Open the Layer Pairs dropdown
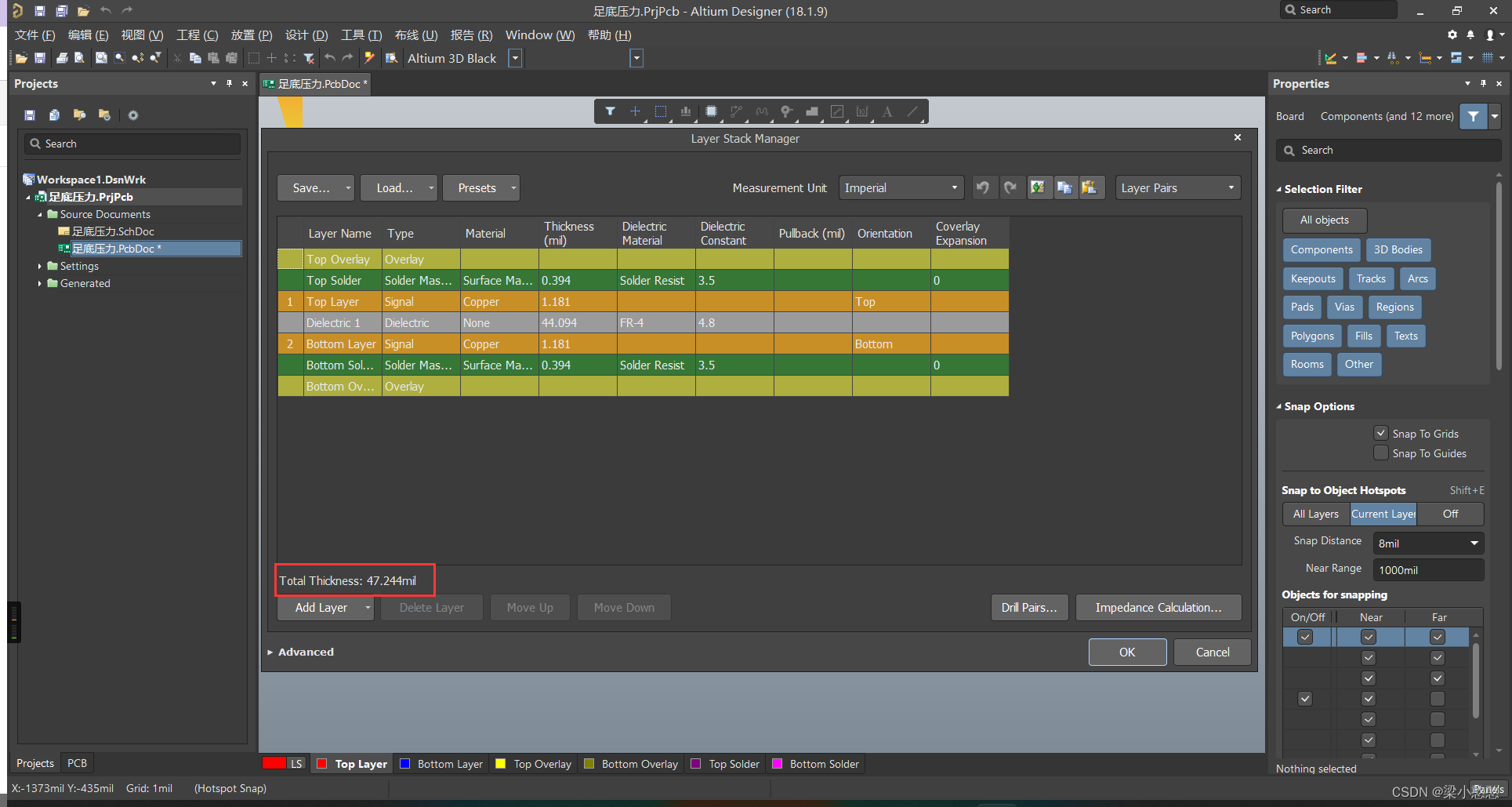This screenshot has width=1512, height=807. point(1177,187)
